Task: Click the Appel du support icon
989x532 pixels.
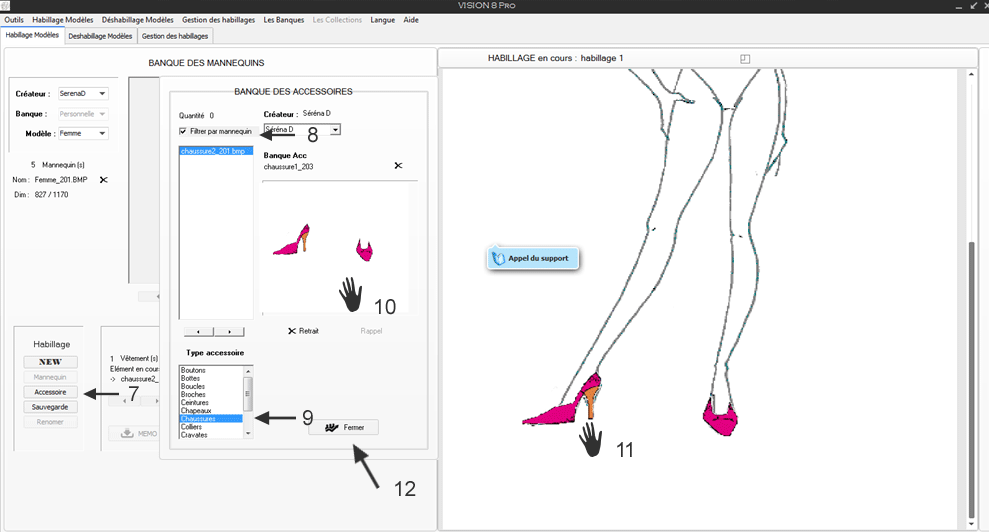Action: pyautogui.click(x=499, y=258)
